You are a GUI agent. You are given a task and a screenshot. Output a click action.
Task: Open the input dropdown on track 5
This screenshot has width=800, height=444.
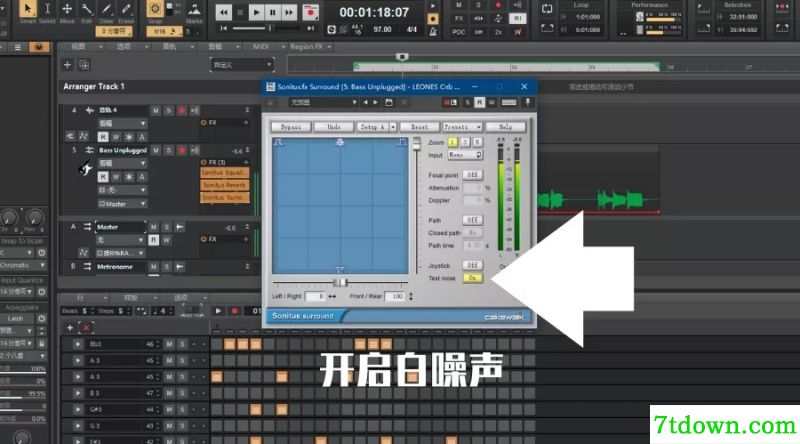(122, 190)
